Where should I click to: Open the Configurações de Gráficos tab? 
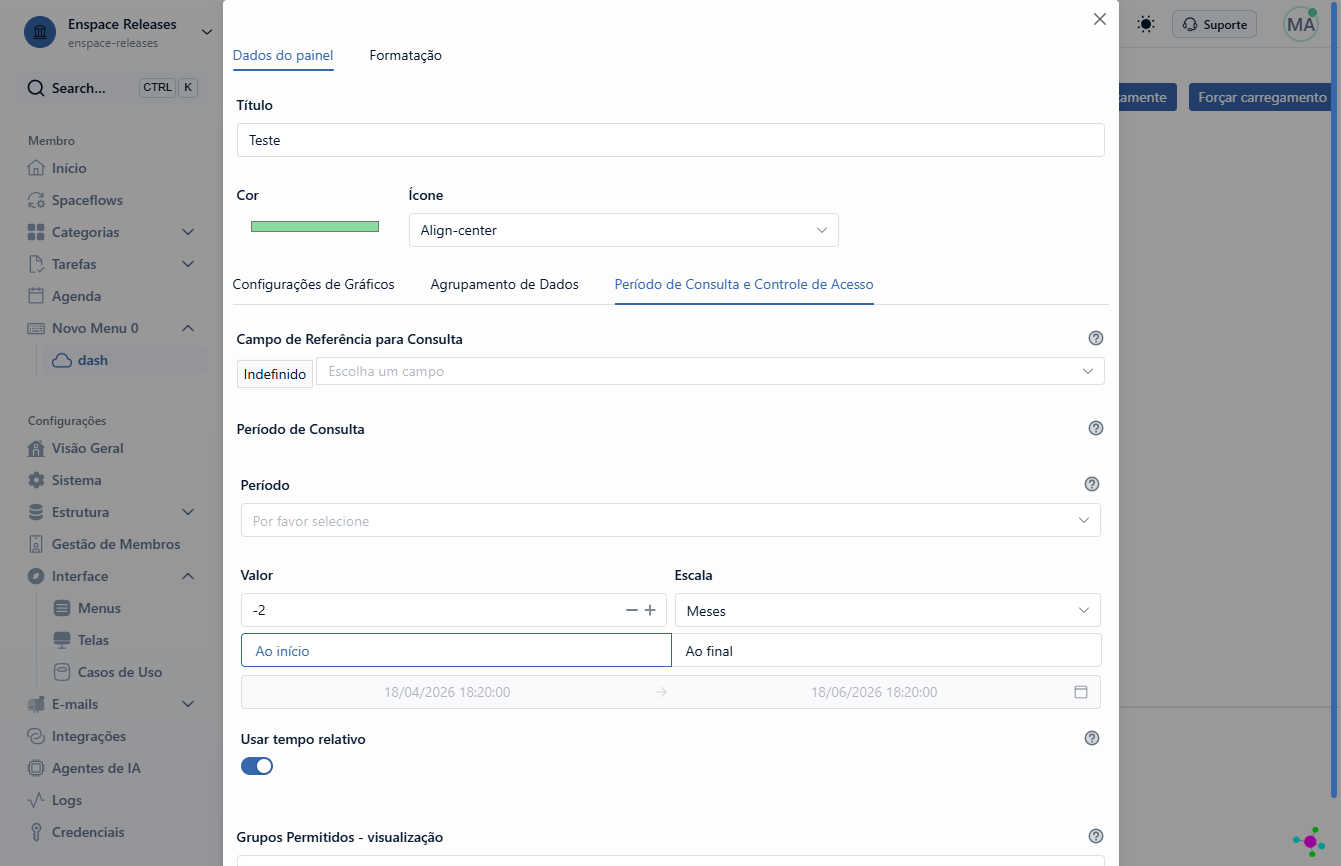(314, 284)
